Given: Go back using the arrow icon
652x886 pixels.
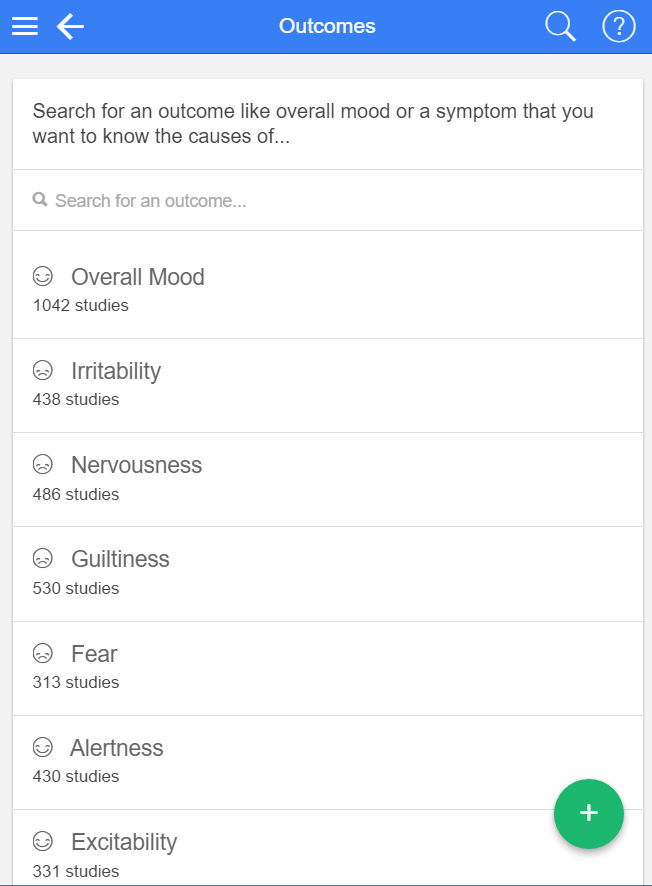Looking at the screenshot, I should (70, 27).
